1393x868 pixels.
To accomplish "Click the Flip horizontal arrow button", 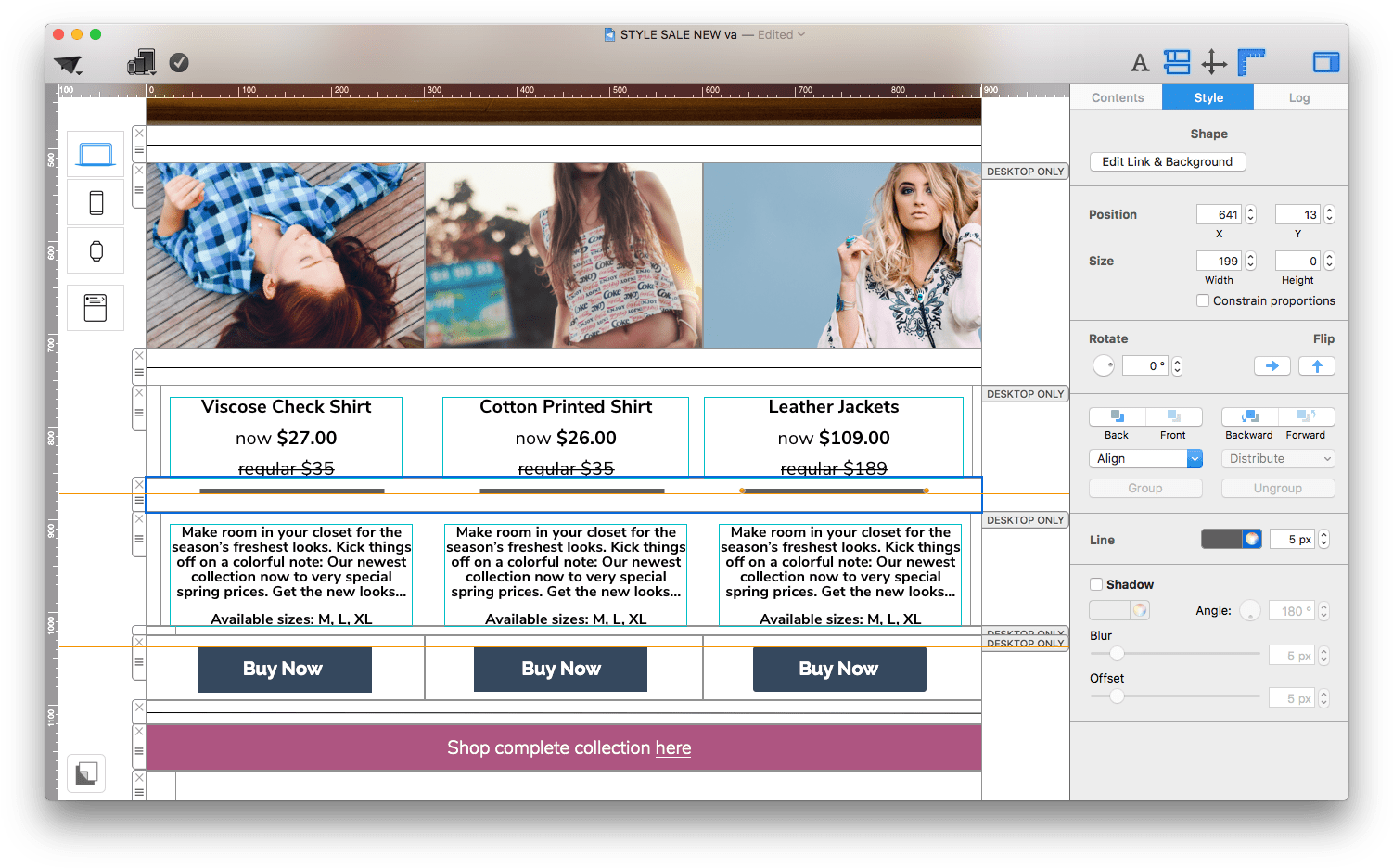I will pos(1272,365).
